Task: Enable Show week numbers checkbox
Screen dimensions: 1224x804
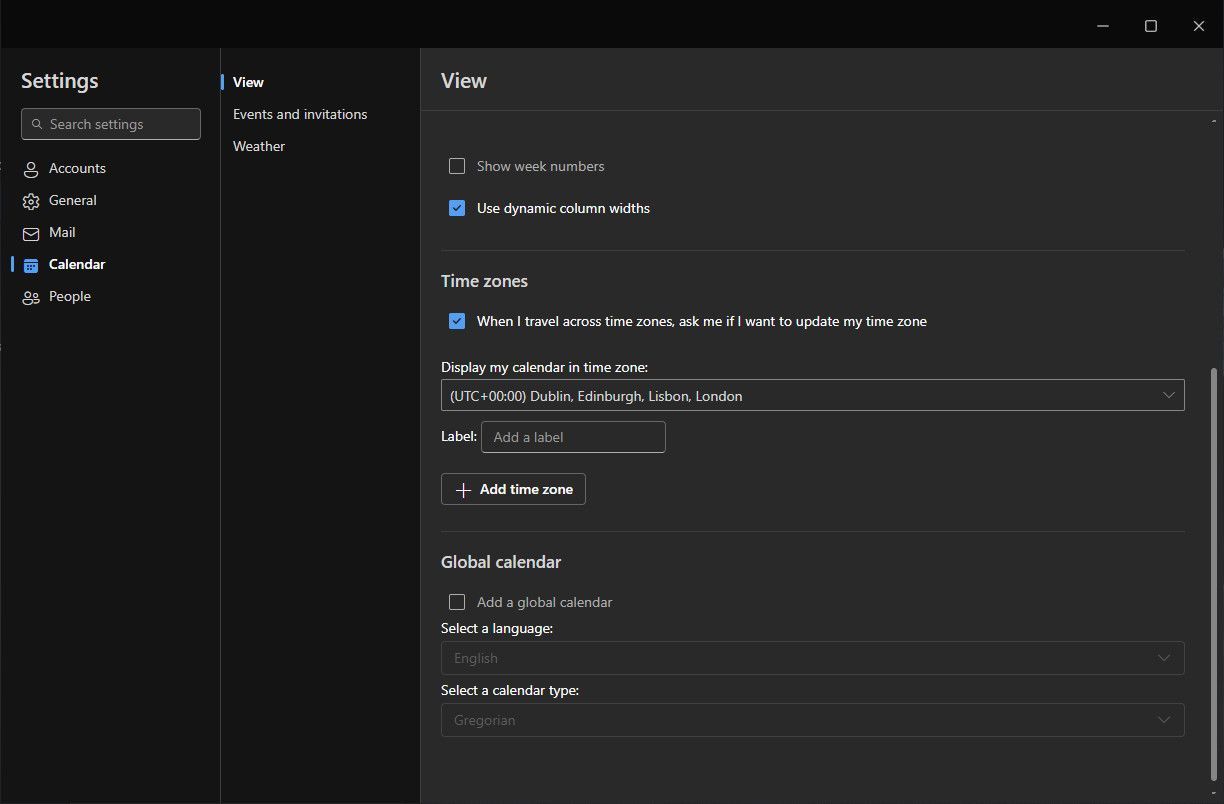Action: coord(457,166)
